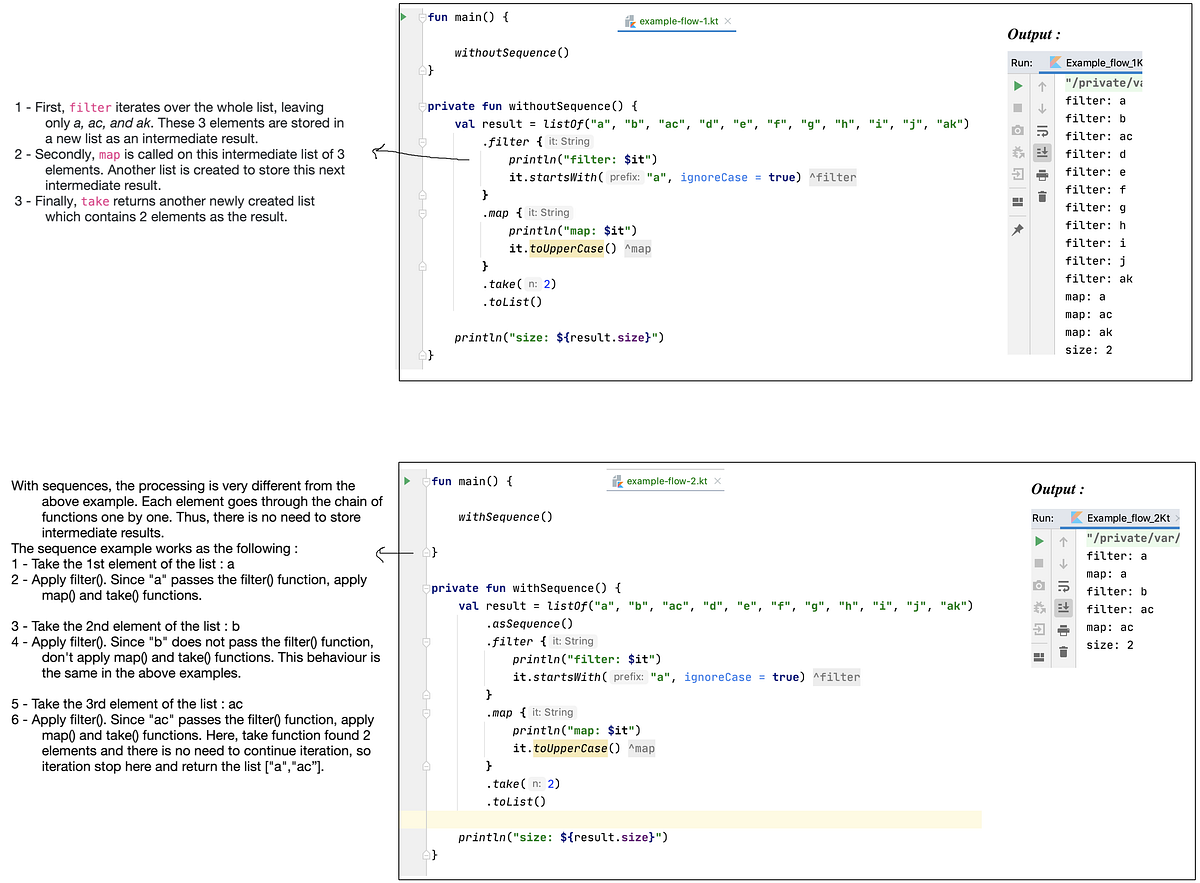Navigate up the stack trace arrow
Image resolution: width=1200 pixels, height=883 pixels.
[x=1040, y=86]
